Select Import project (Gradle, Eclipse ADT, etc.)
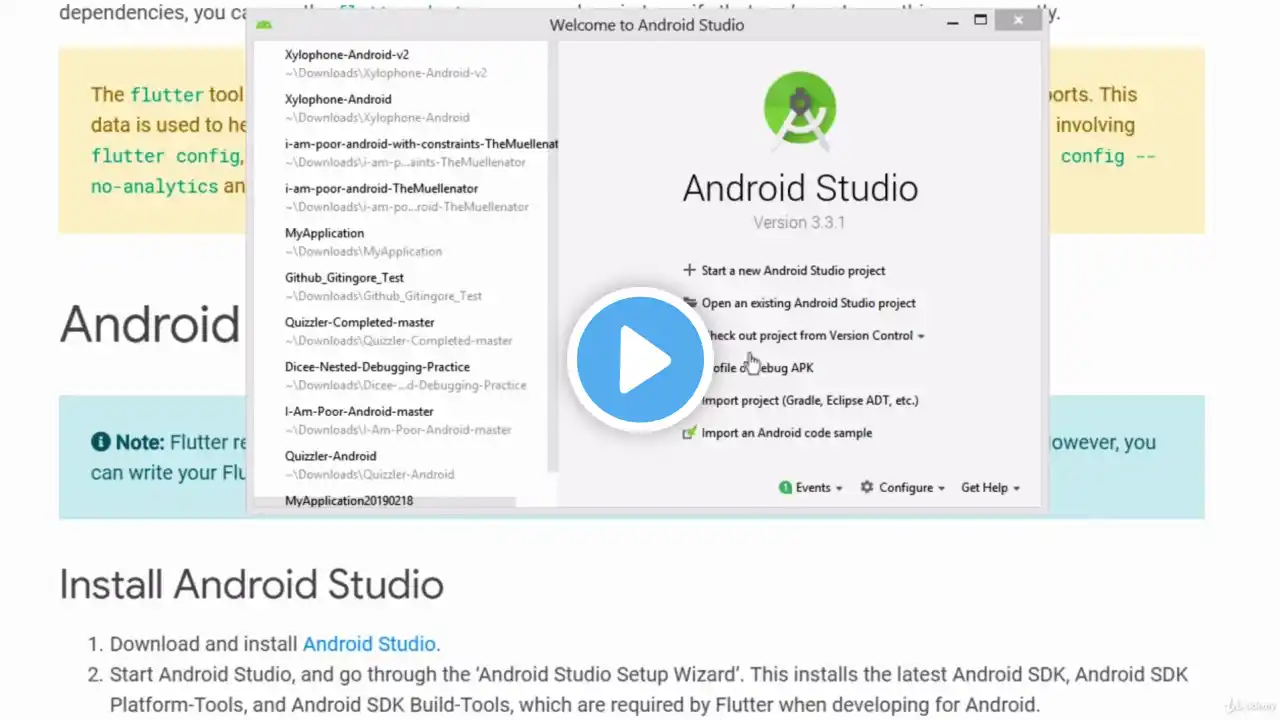Screen dimensions: 1280x720 [x=810, y=400]
